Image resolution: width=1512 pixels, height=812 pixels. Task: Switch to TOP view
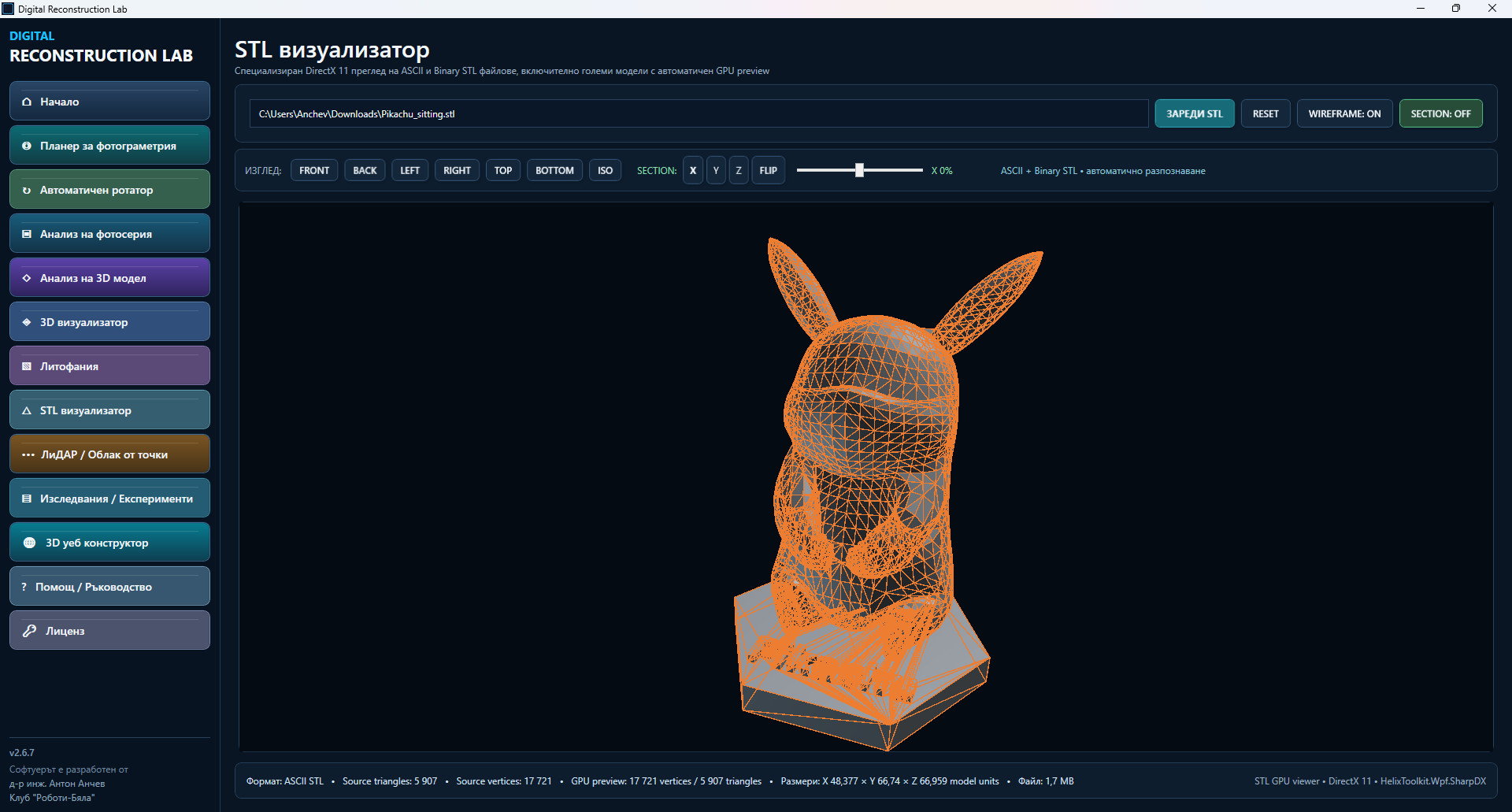click(x=503, y=170)
